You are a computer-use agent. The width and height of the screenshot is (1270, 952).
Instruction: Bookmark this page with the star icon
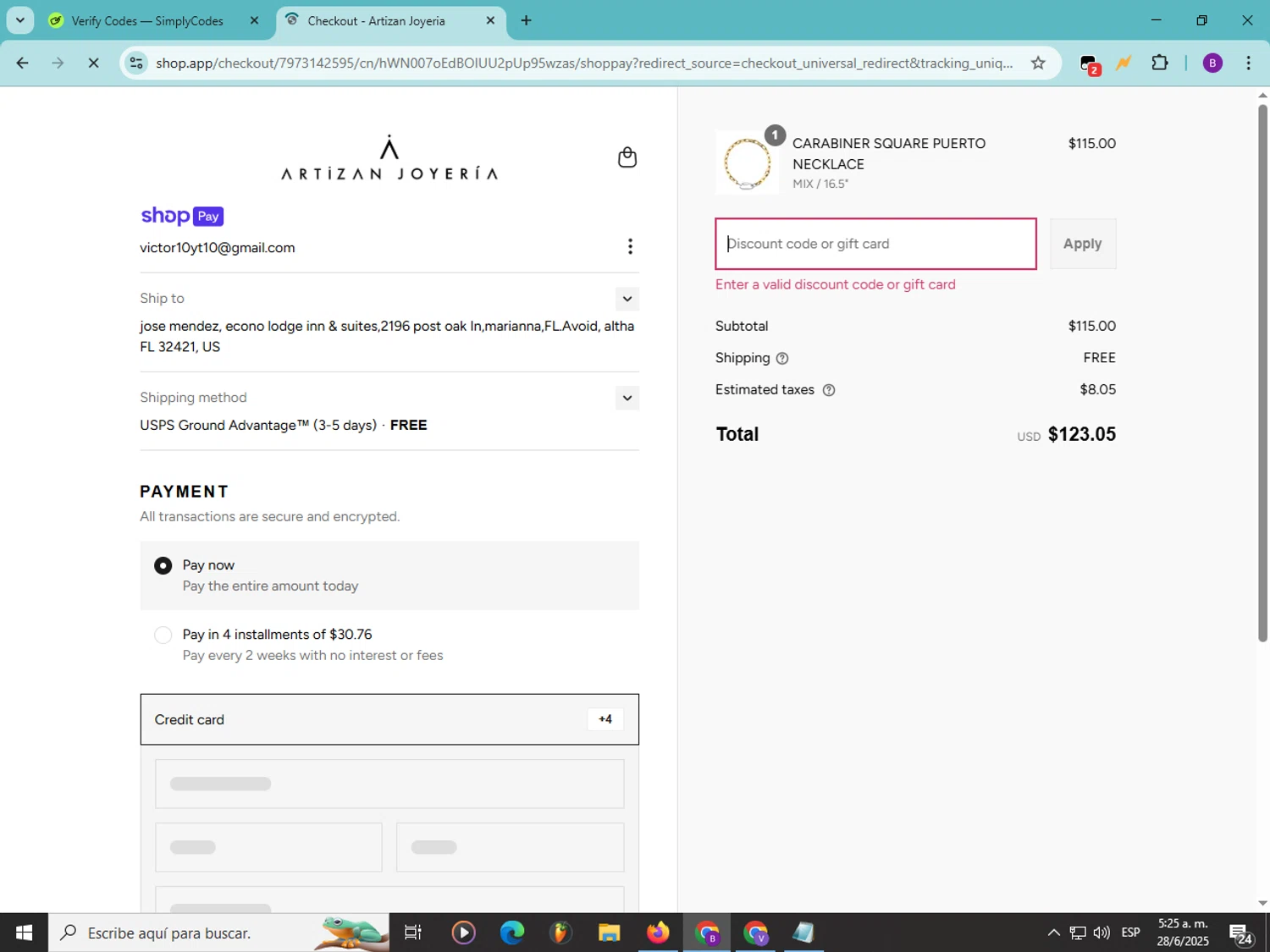1038,63
